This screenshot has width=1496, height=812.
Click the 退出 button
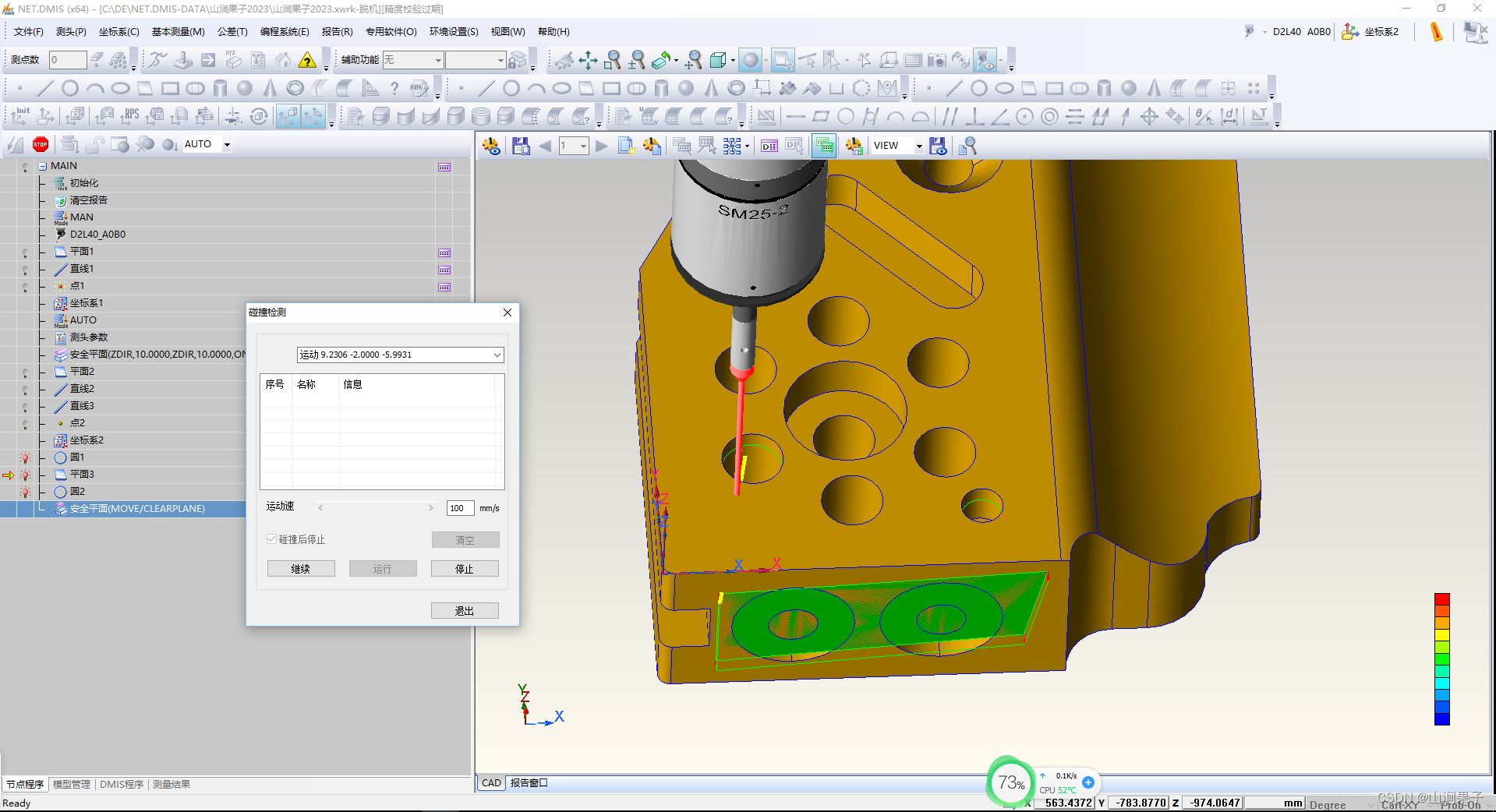[x=465, y=611]
